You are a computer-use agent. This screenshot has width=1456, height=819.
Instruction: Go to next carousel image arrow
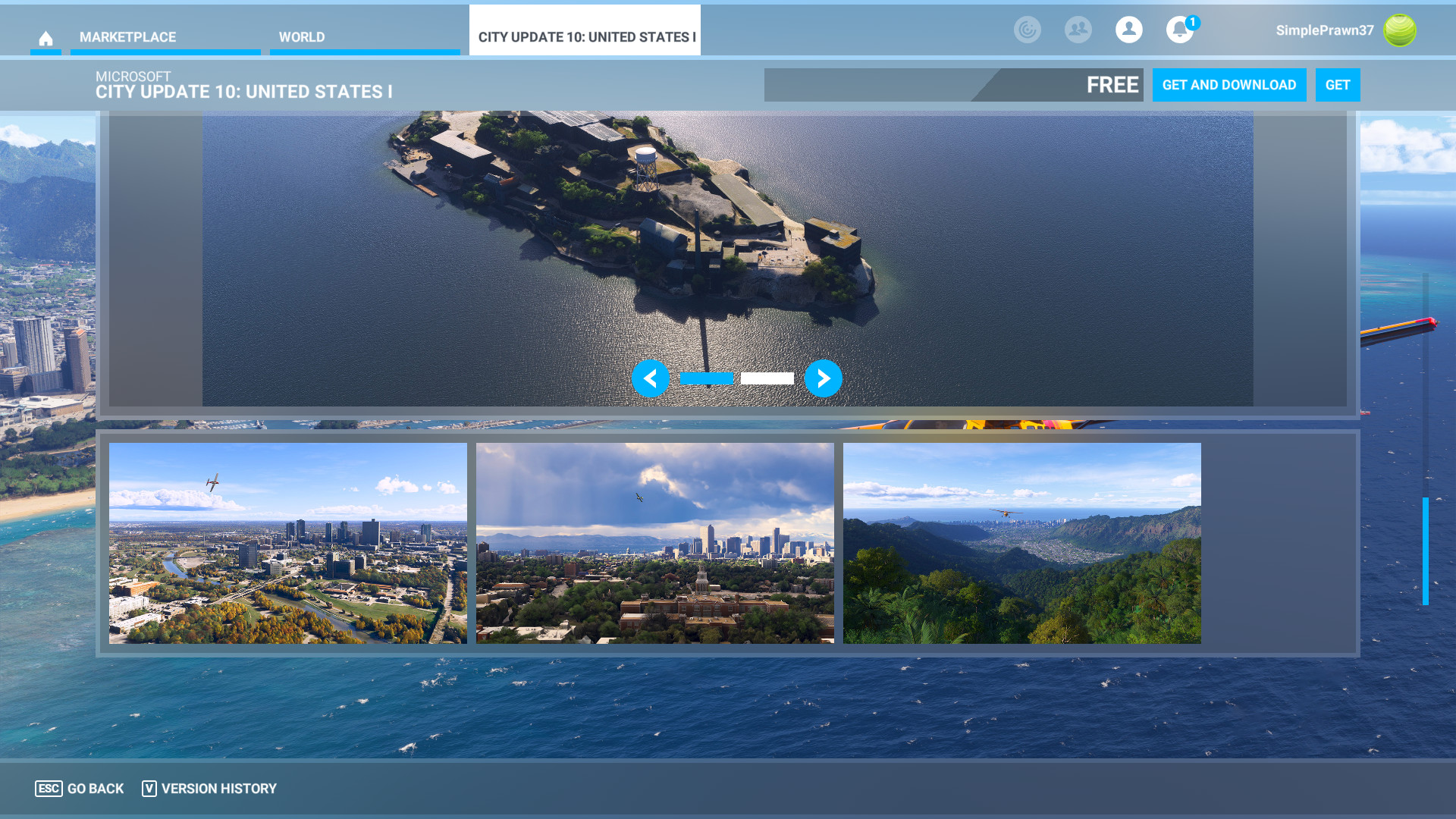pyautogui.click(x=823, y=378)
